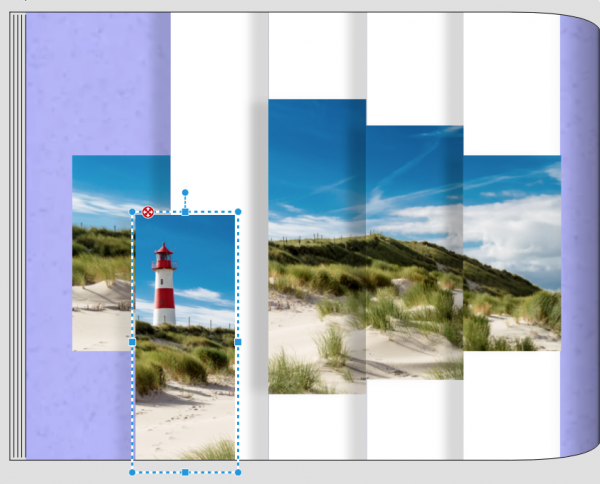Click the rotation handle above selected photo
The height and width of the screenshot is (484, 600).
tap(185, 192)
